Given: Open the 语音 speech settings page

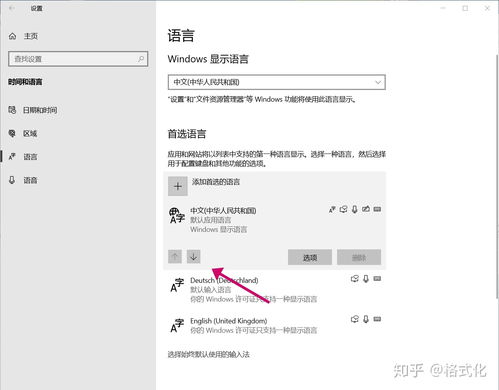Looking at the screenshot, I should (x=30, y=180).
